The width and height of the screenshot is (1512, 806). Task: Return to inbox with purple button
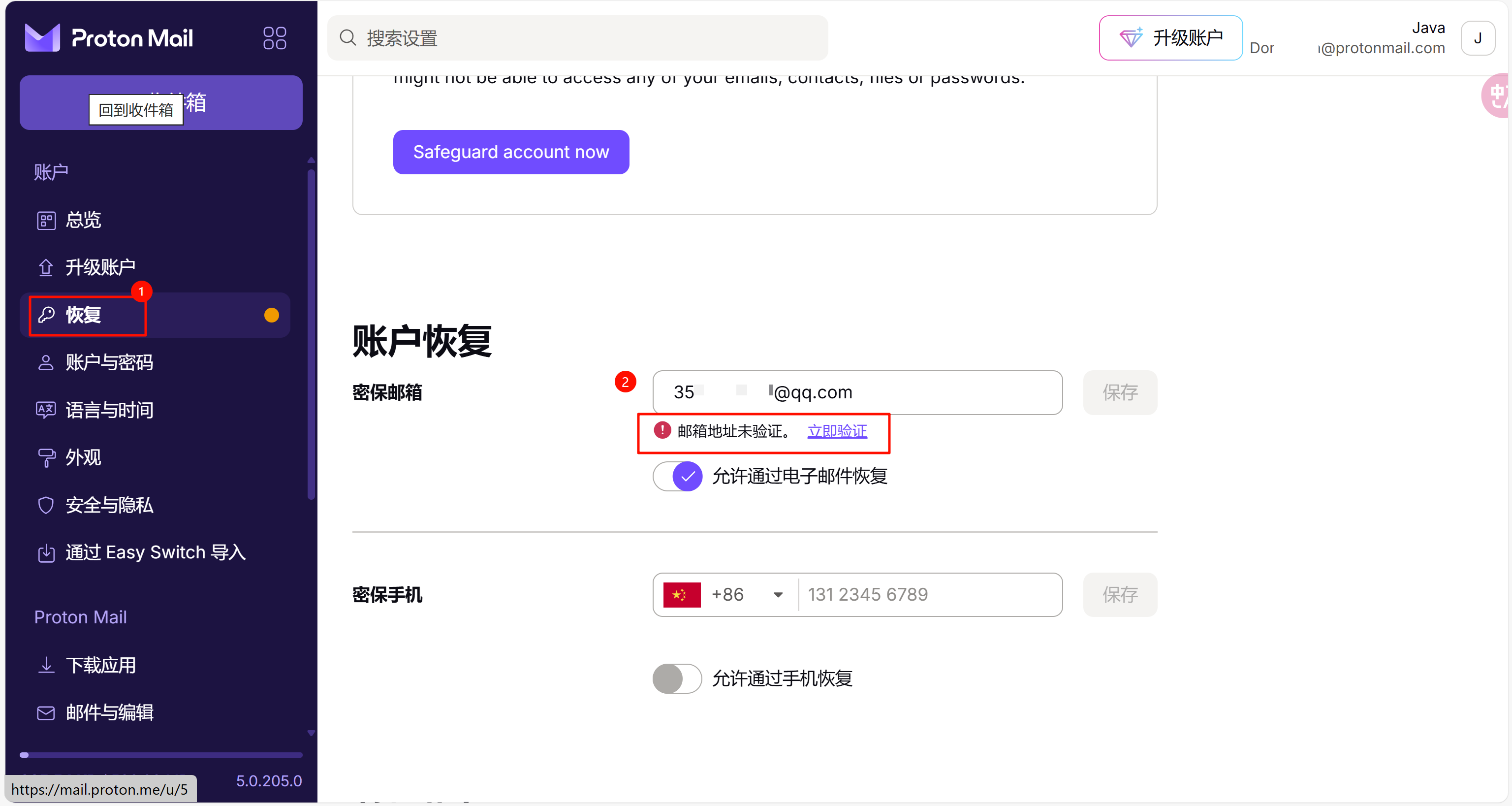click(x=161, y=103)
